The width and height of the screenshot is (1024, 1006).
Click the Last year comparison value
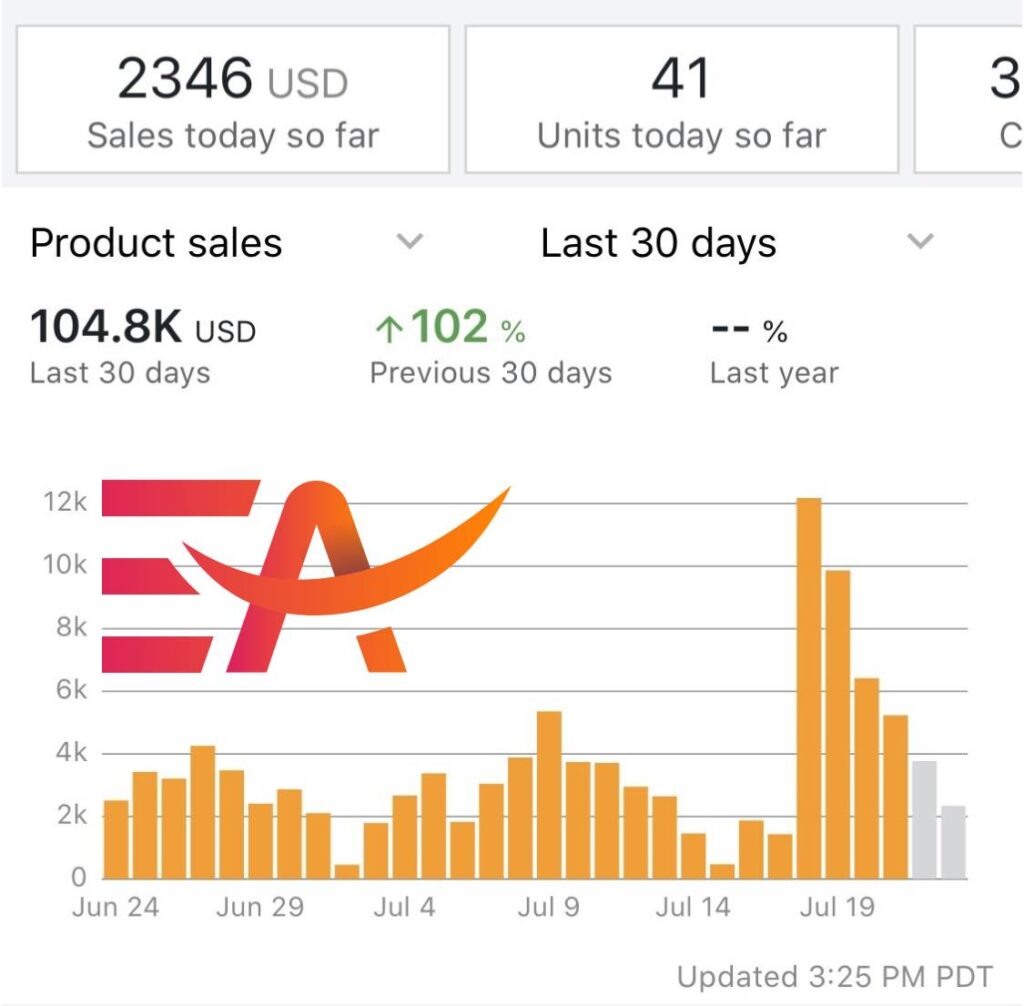click(748, 330)
